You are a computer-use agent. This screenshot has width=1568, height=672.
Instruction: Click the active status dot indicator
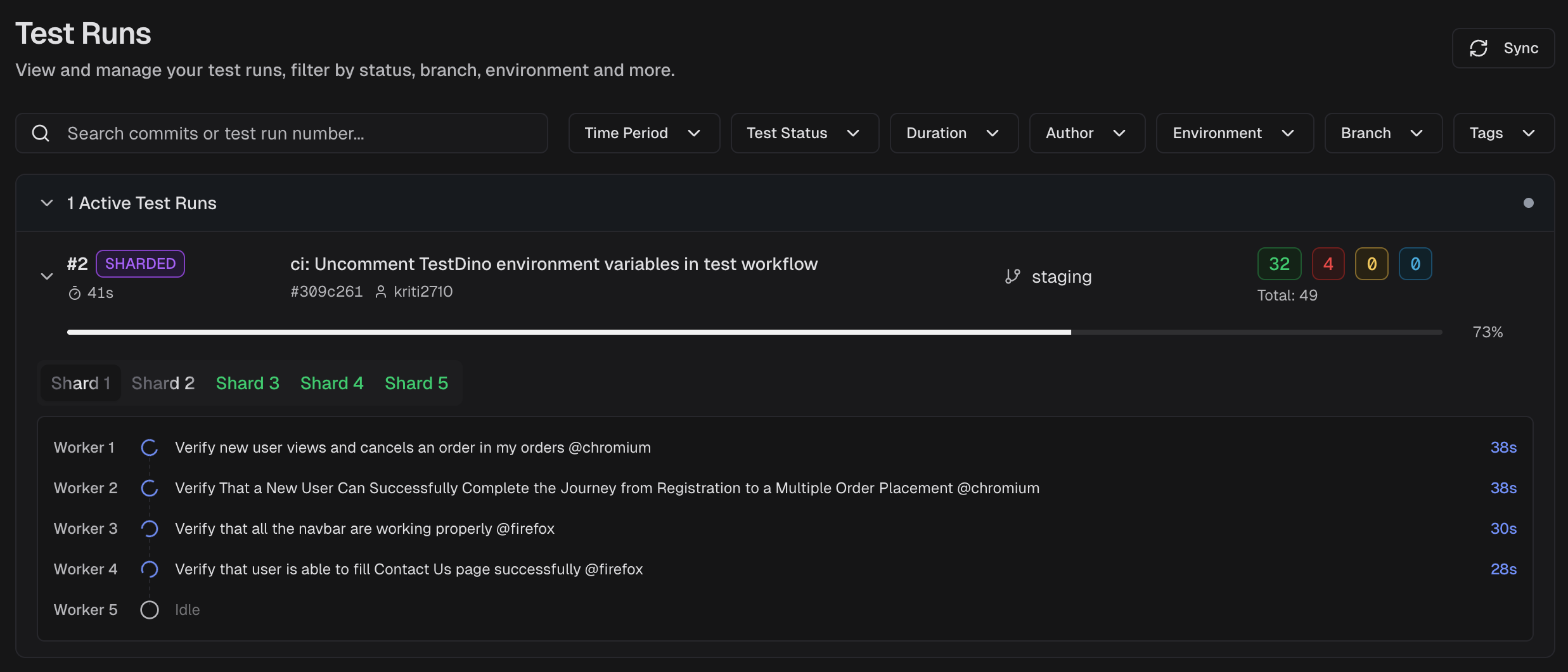coord(1528,203)
